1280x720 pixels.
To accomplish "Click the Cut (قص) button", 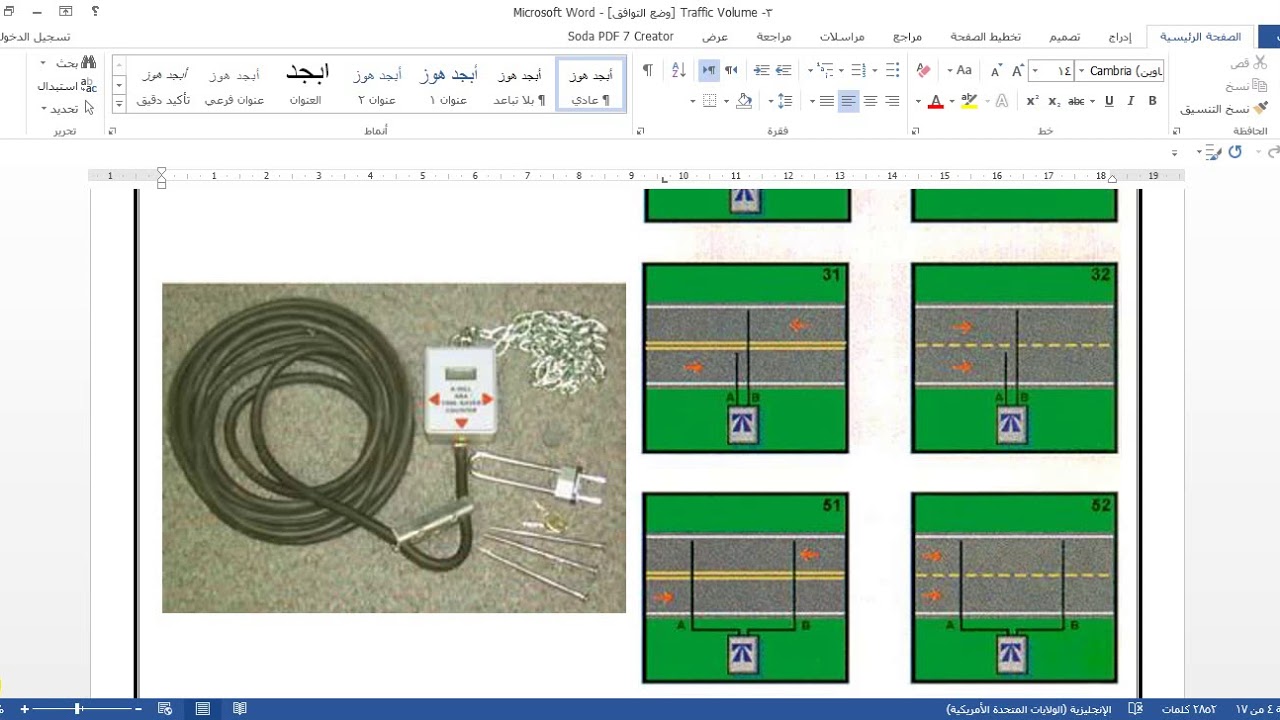I will pos(1248,62).
